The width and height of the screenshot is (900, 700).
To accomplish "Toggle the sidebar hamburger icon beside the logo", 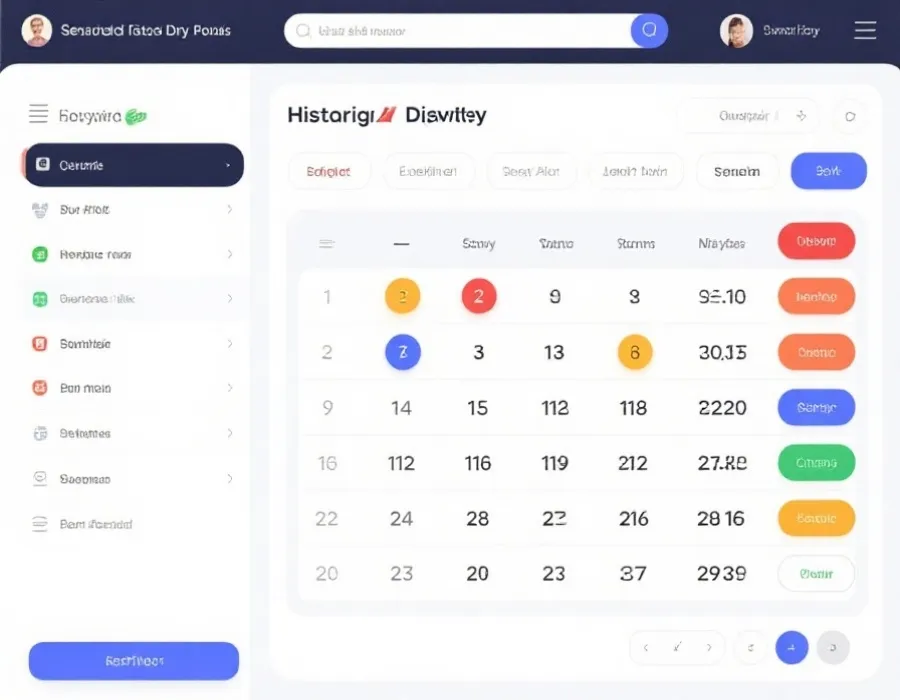I will (x=38, y=114).
